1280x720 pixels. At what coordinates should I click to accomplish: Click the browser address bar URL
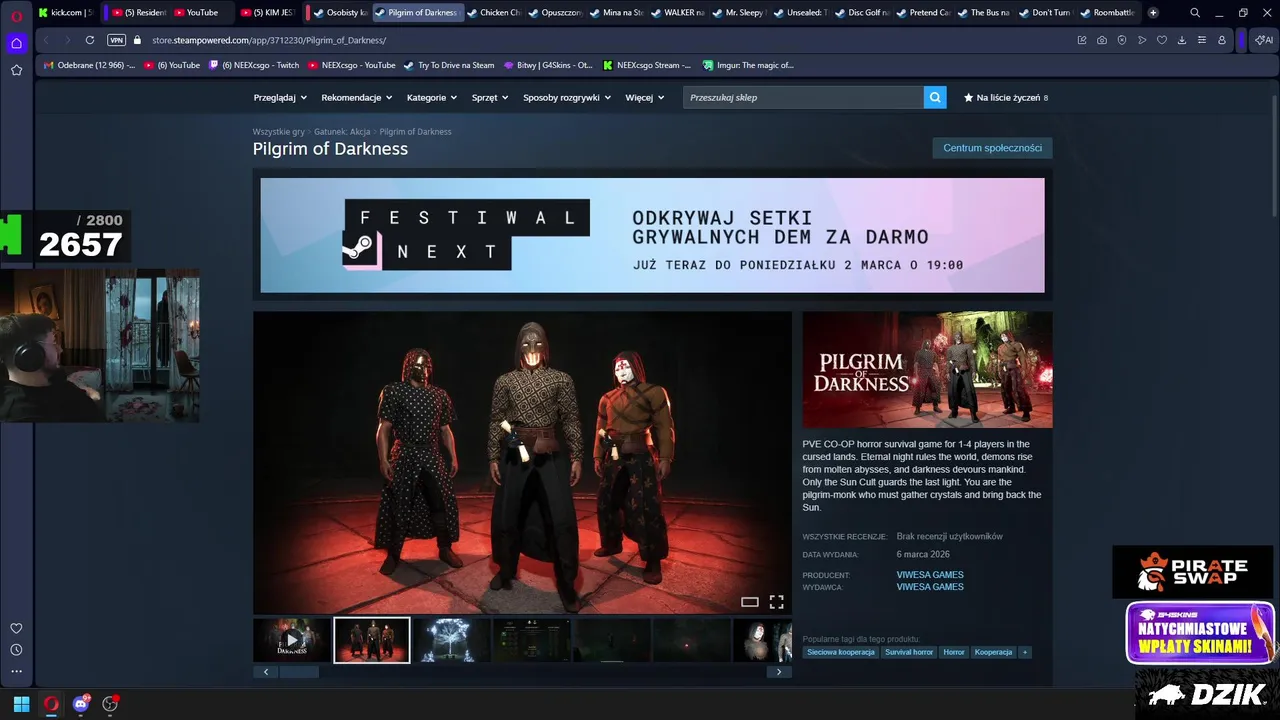click(269, 40)
